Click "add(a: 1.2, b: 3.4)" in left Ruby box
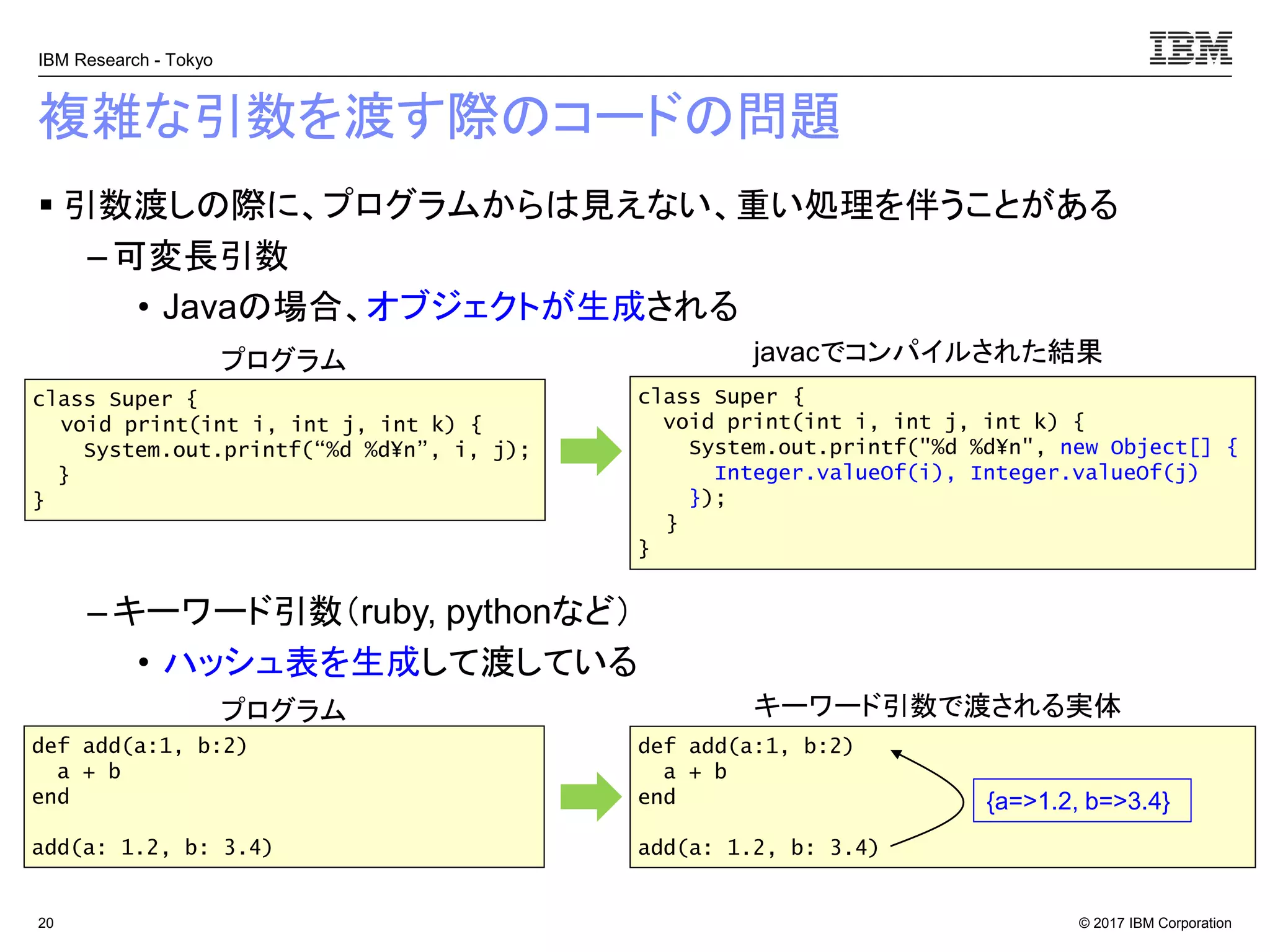The width and height of the screenshot is (1270, 952). (x=152, y=847)
